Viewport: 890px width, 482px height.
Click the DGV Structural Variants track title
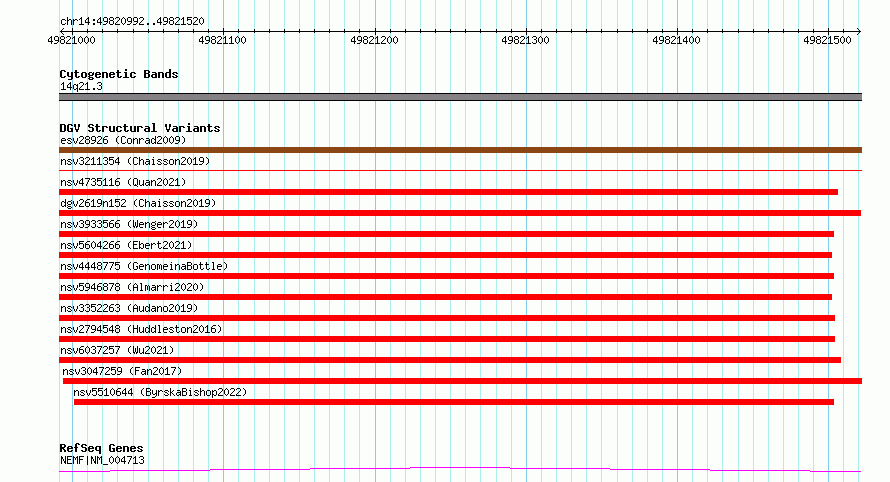coord(140,128)
